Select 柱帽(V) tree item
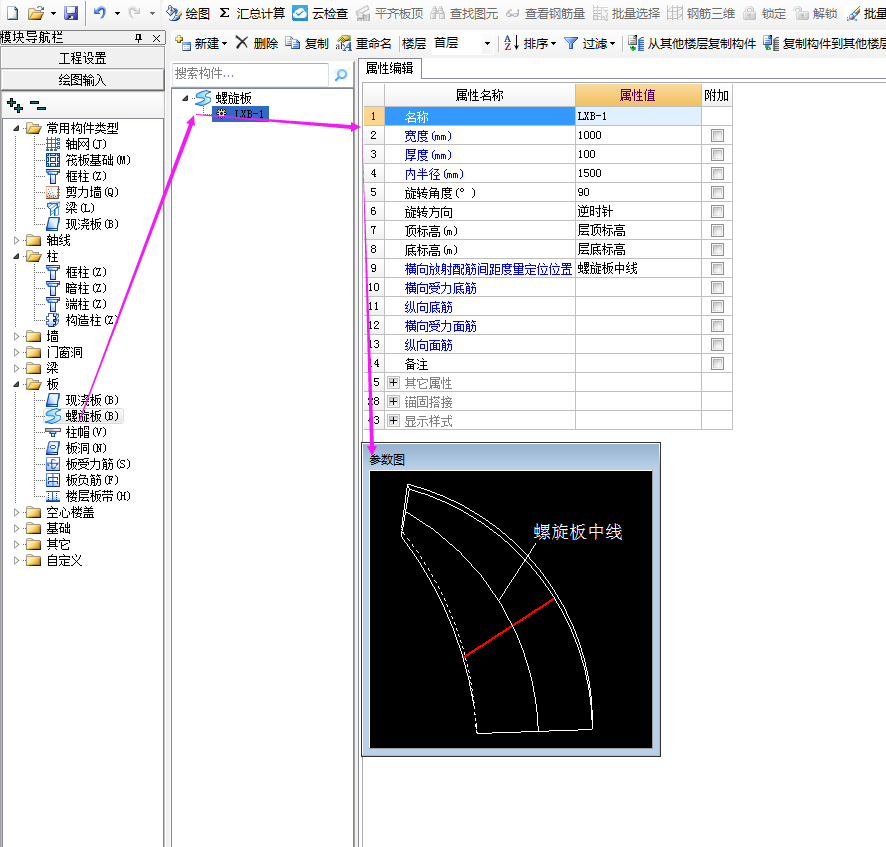The height and width of the screenshot is (847, 886). point(76,432)
